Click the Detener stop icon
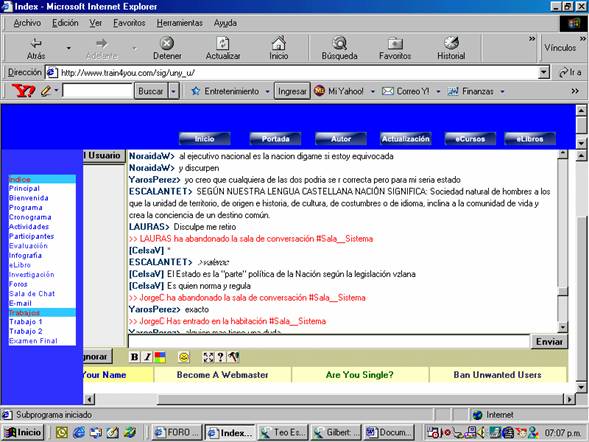589x442 pixels. coord(167,43)
